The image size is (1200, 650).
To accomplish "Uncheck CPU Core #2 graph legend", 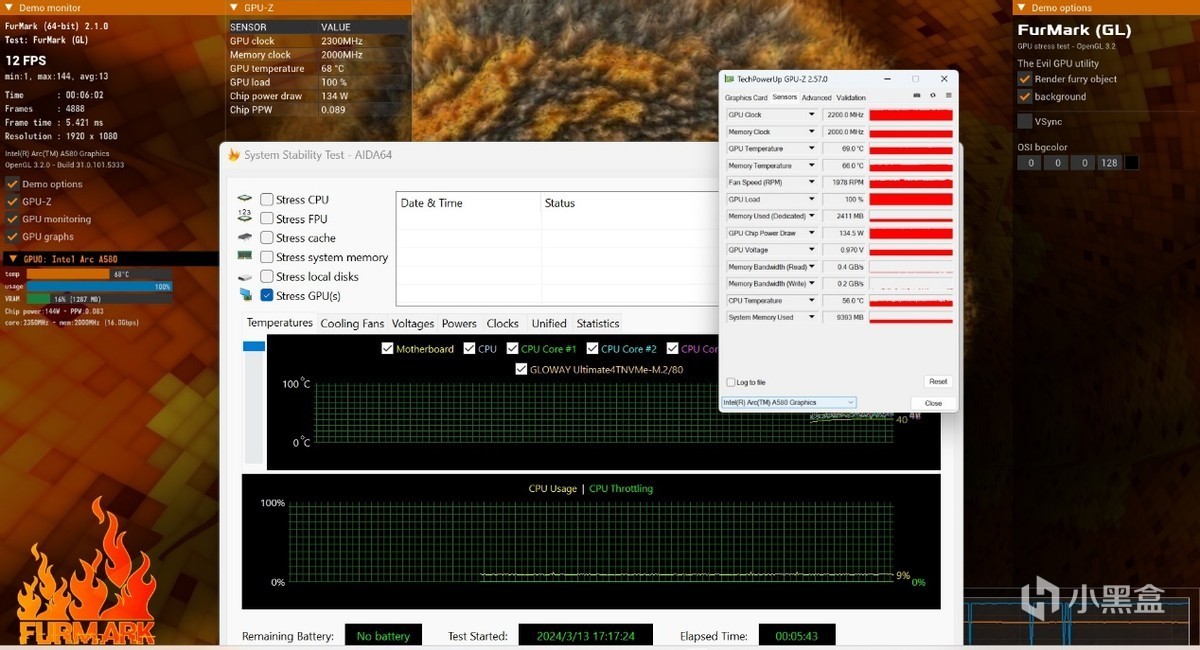I will tap(592, 349).
